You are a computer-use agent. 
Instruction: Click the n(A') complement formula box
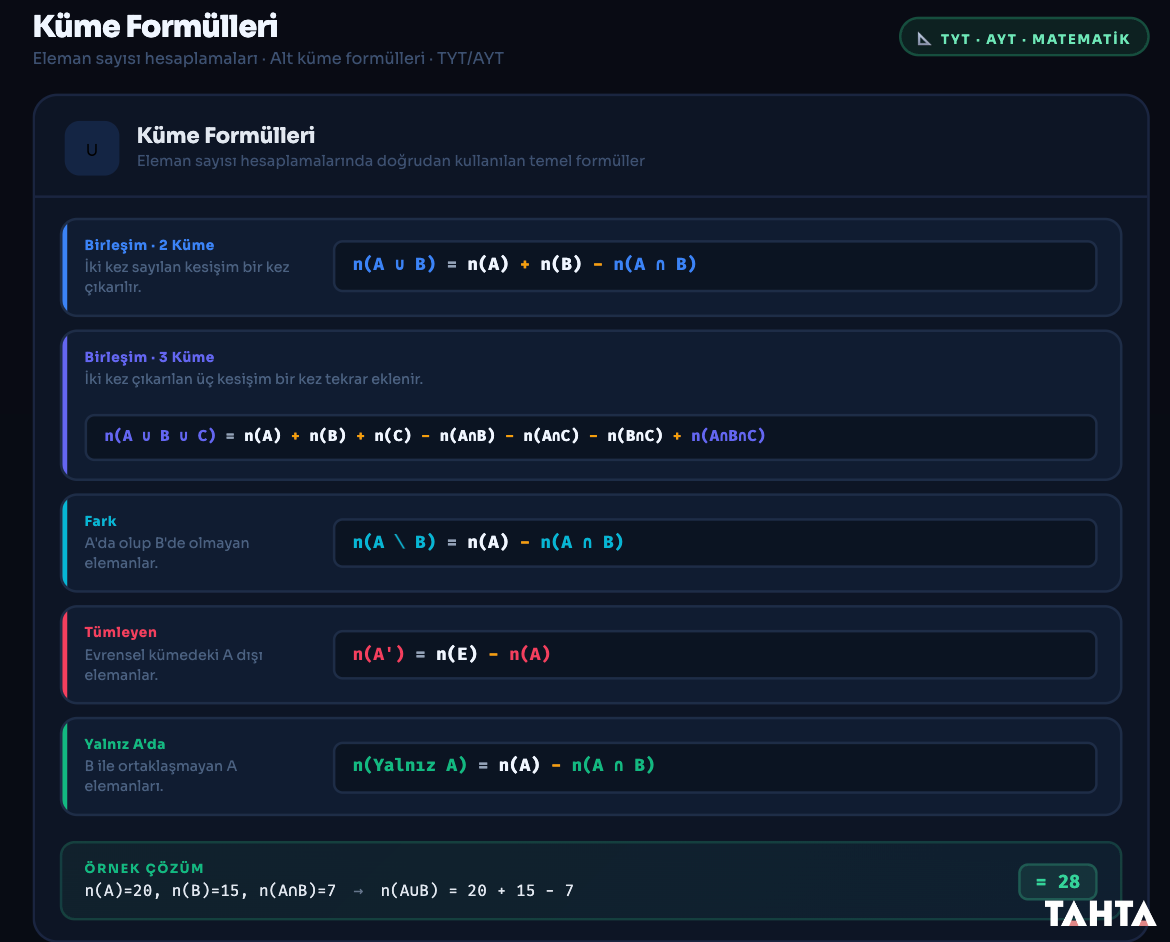pyautogui.click(x=715, y=655)
